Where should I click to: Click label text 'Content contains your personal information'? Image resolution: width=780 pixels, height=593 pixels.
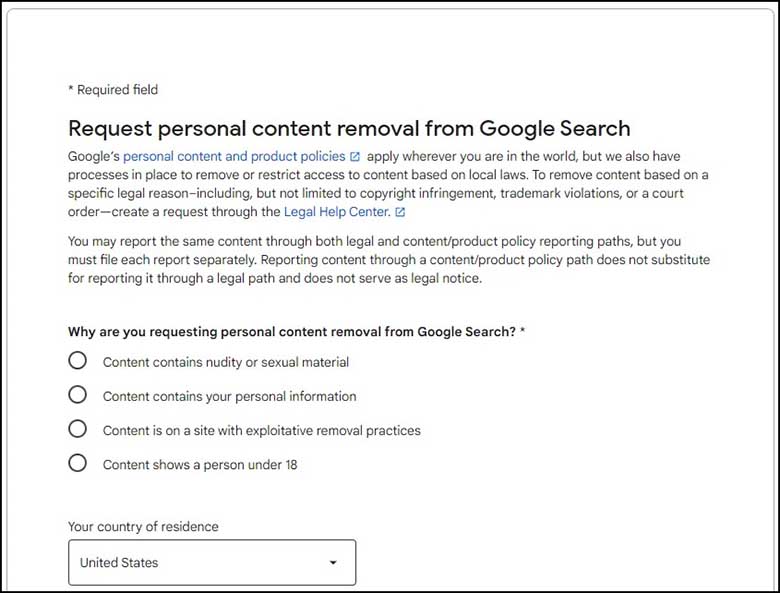click(x=229, y=396)
